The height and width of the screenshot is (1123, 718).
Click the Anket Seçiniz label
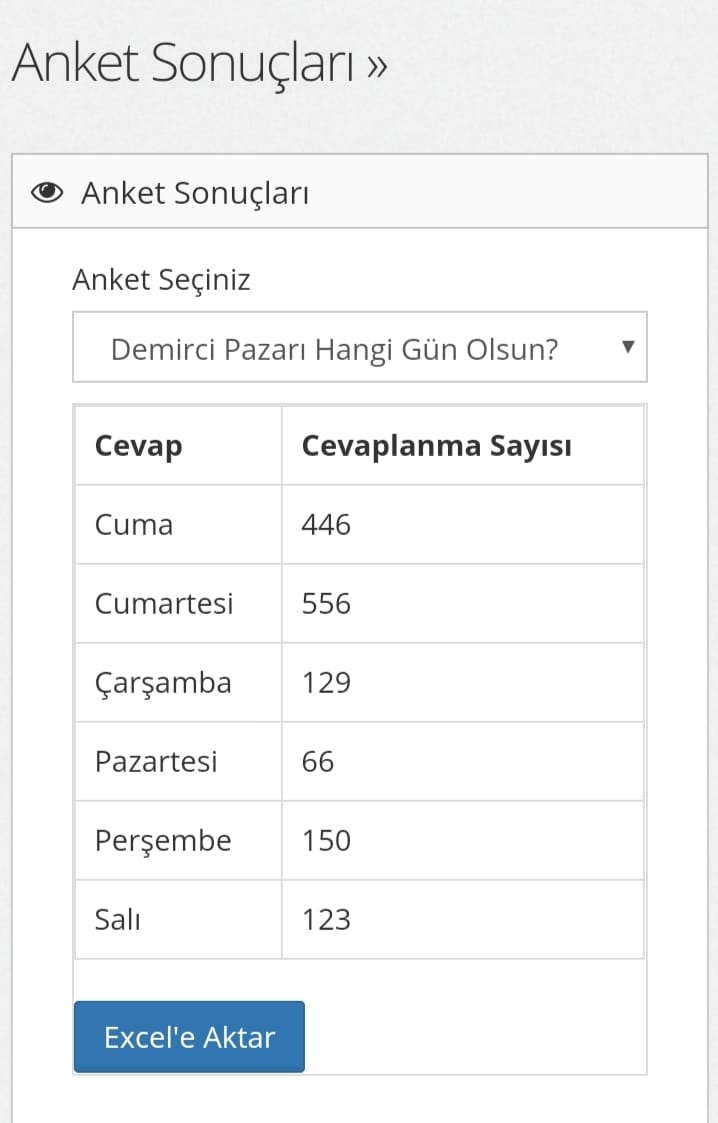click(x=161, y=280)
